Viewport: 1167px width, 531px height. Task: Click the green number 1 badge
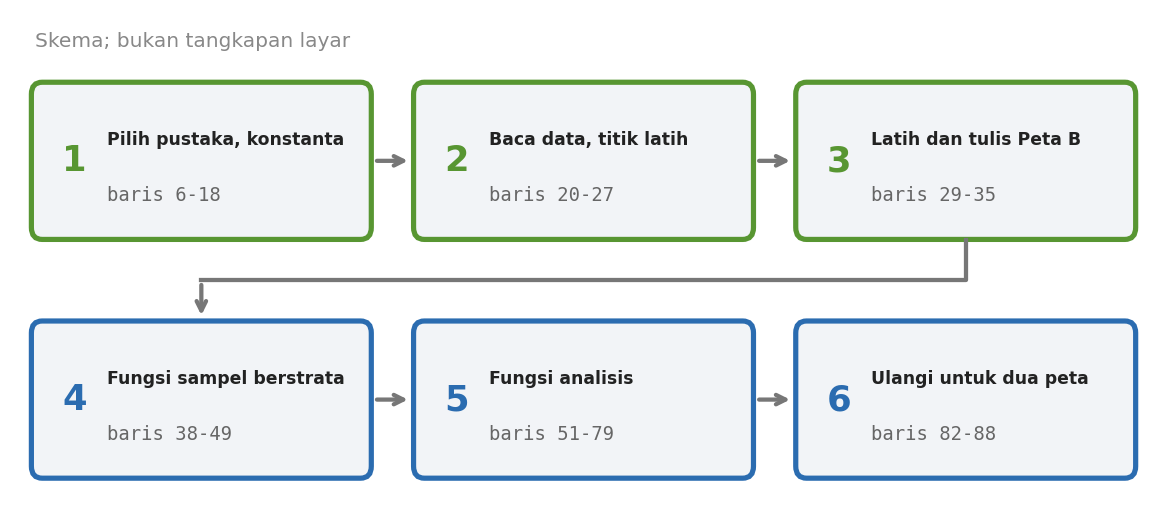point(74,160)
